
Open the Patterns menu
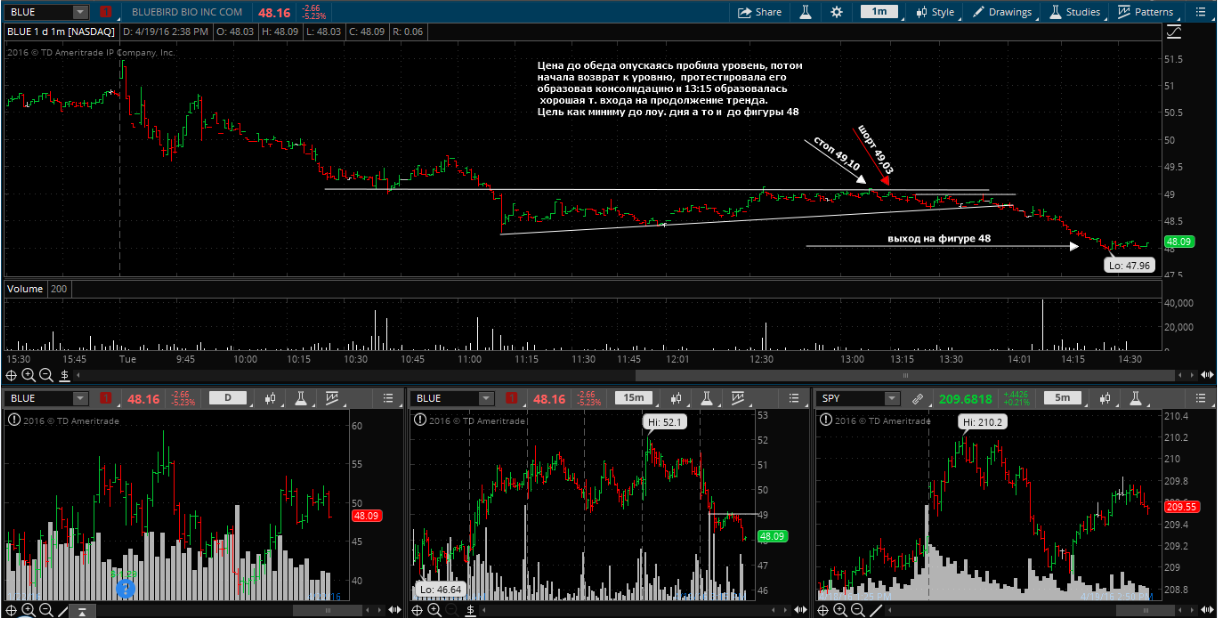[x=1145, y=12]
